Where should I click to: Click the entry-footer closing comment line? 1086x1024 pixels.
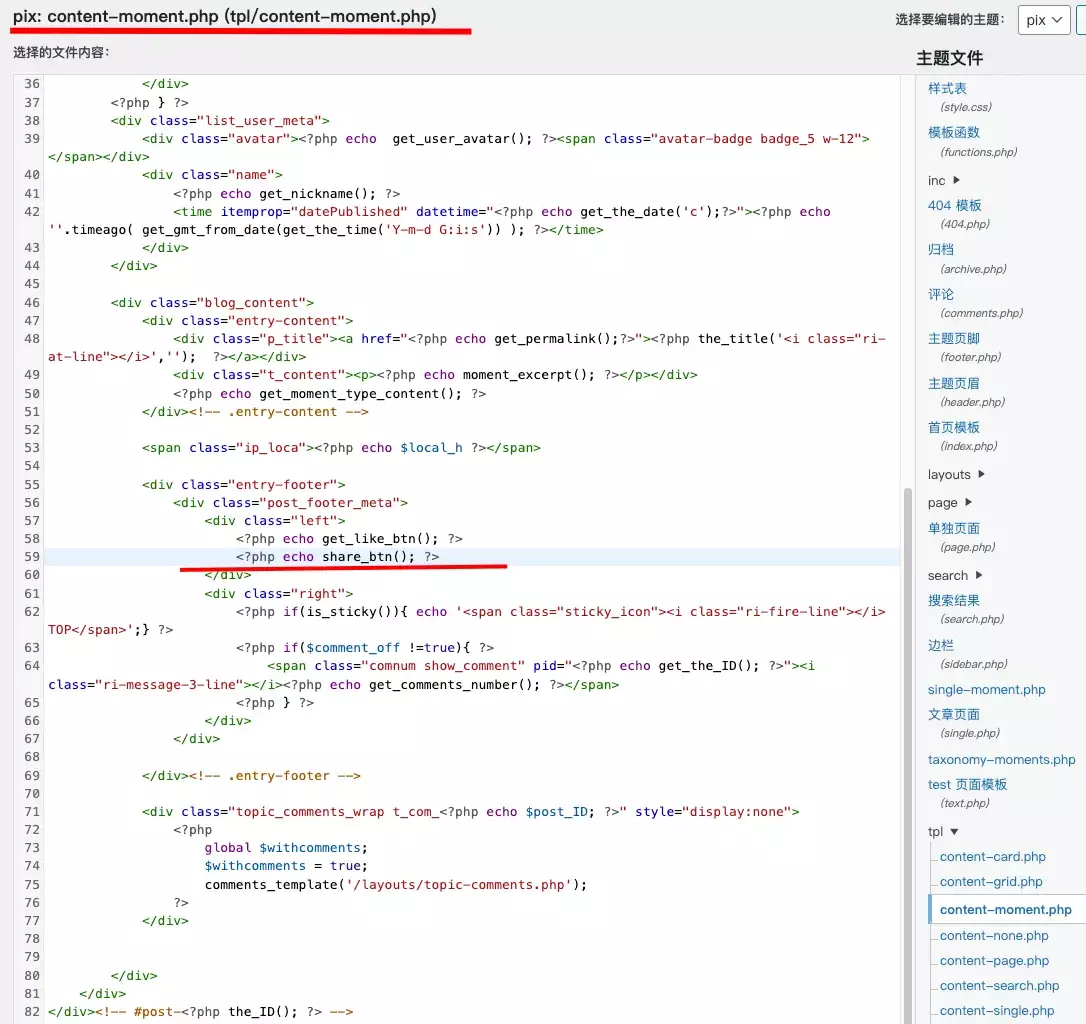tap(251, 775)
